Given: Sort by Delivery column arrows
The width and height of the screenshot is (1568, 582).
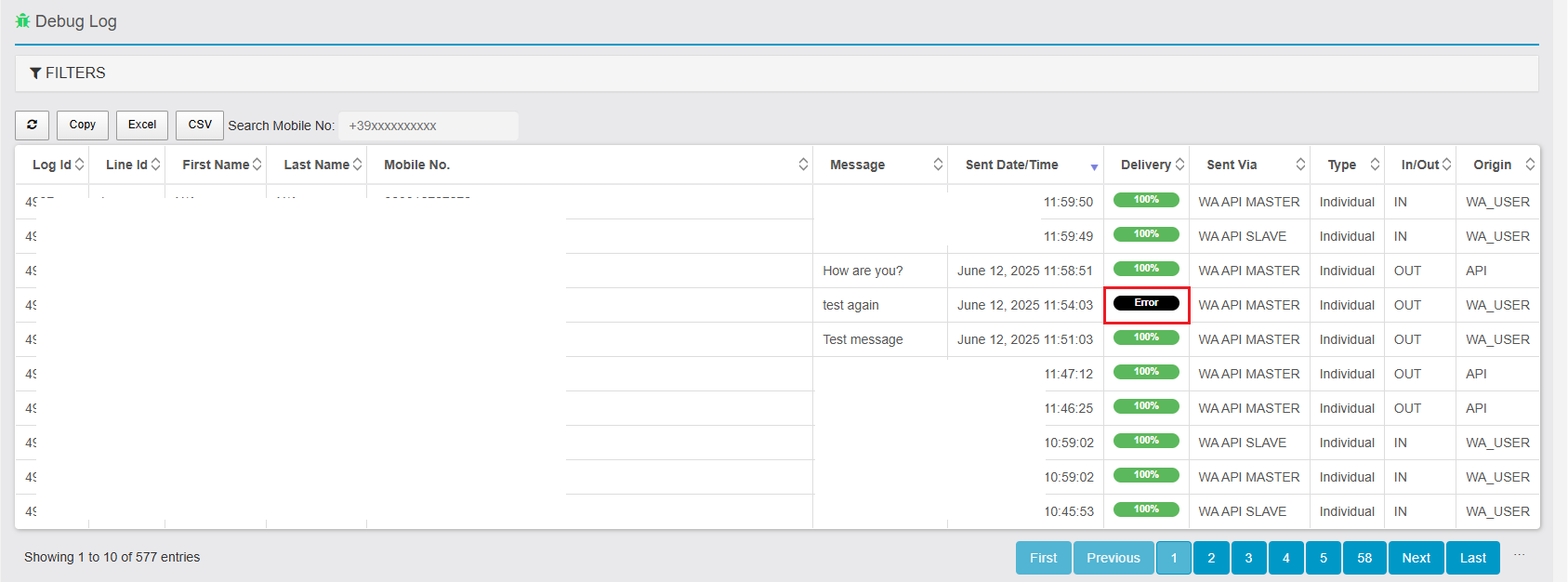Looking at the screenshot, I should [x=1179, y=165].
